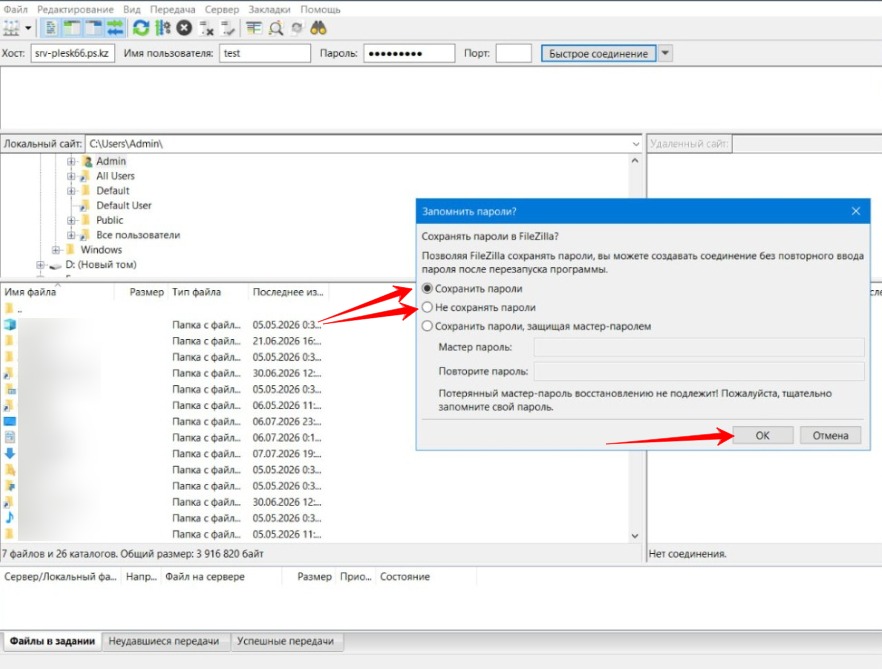Sort by the Последнее из... column header
The height and width of the screenshot is (669, 882).
coord(288,292)
